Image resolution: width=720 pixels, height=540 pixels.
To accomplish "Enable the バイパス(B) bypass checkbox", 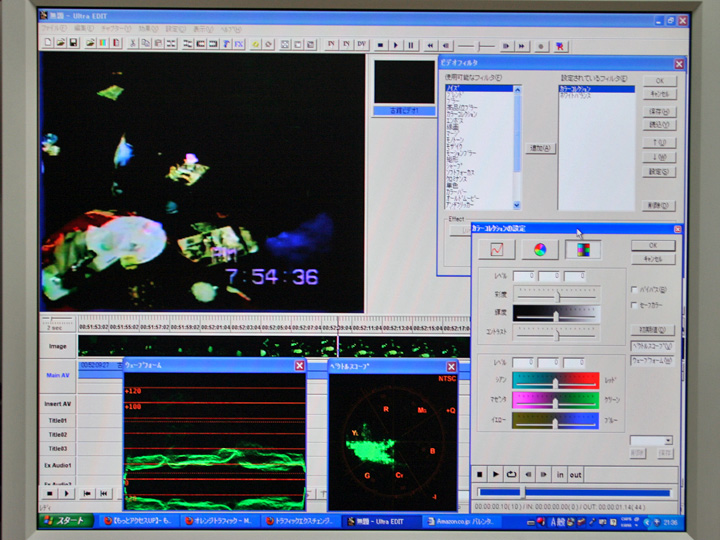I will [634, 289].
